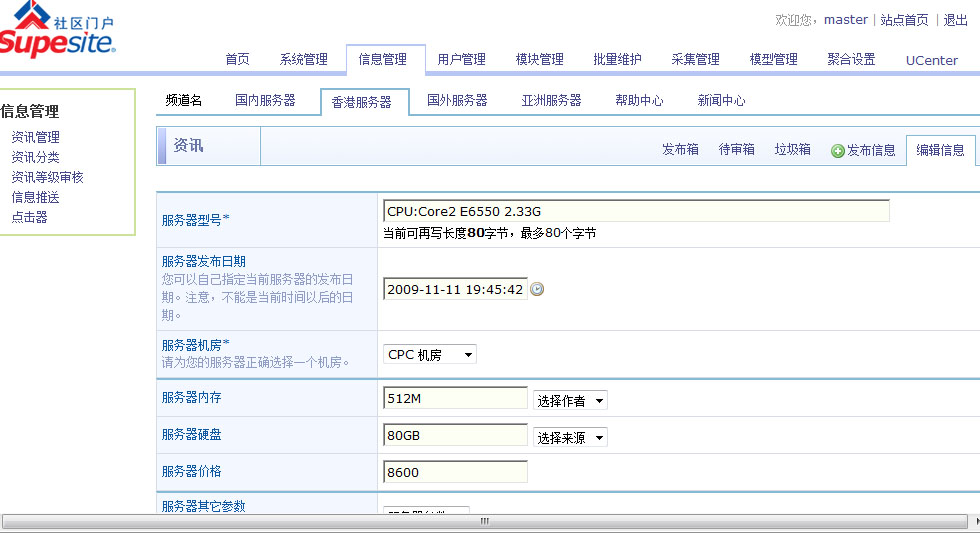Open the 信息管理 top menu
Screen dimensions: 980x534
[x=383, y=60]
